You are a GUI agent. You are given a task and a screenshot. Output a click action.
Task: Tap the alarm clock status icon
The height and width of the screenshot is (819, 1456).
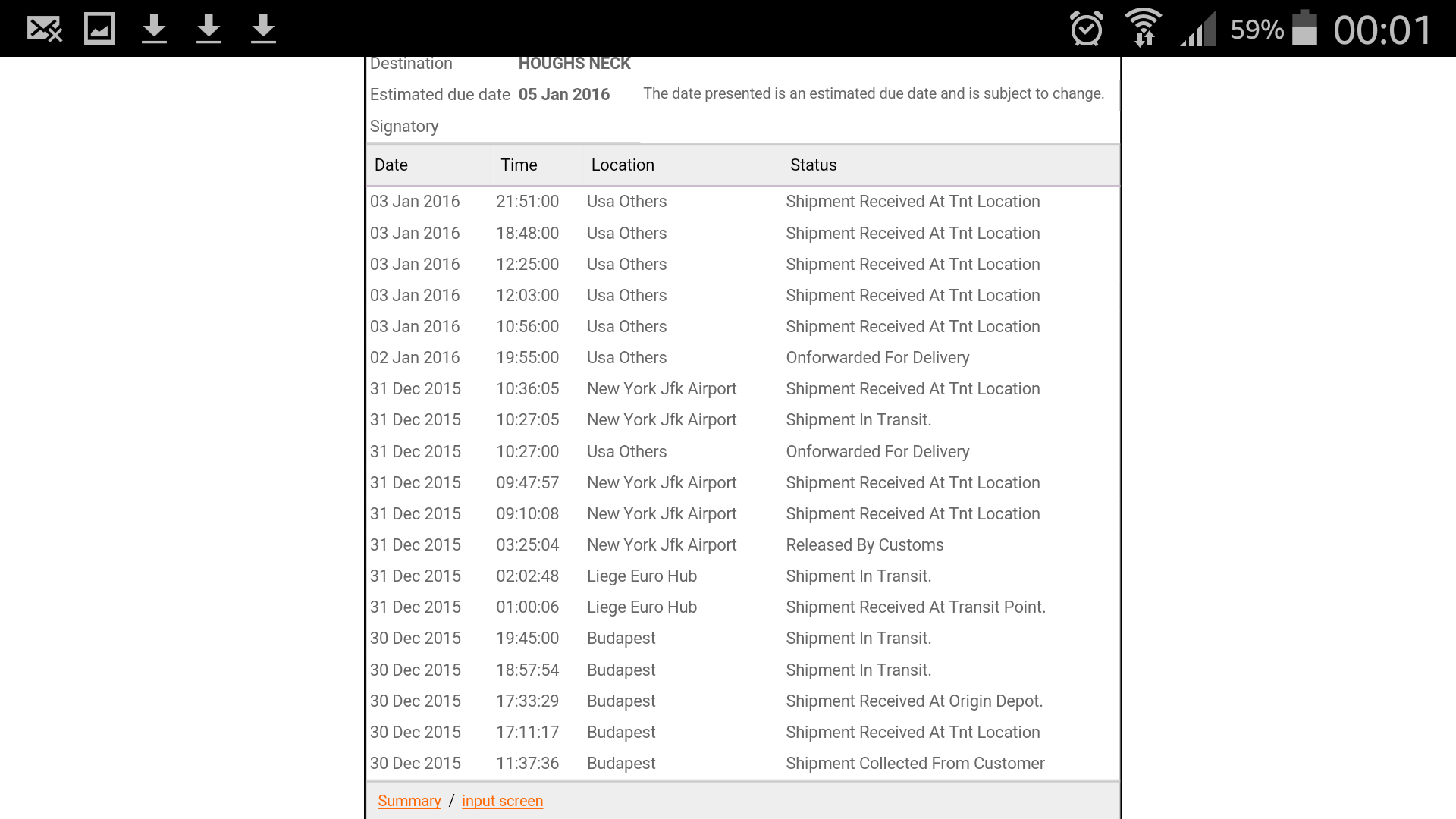[1086, 29]
